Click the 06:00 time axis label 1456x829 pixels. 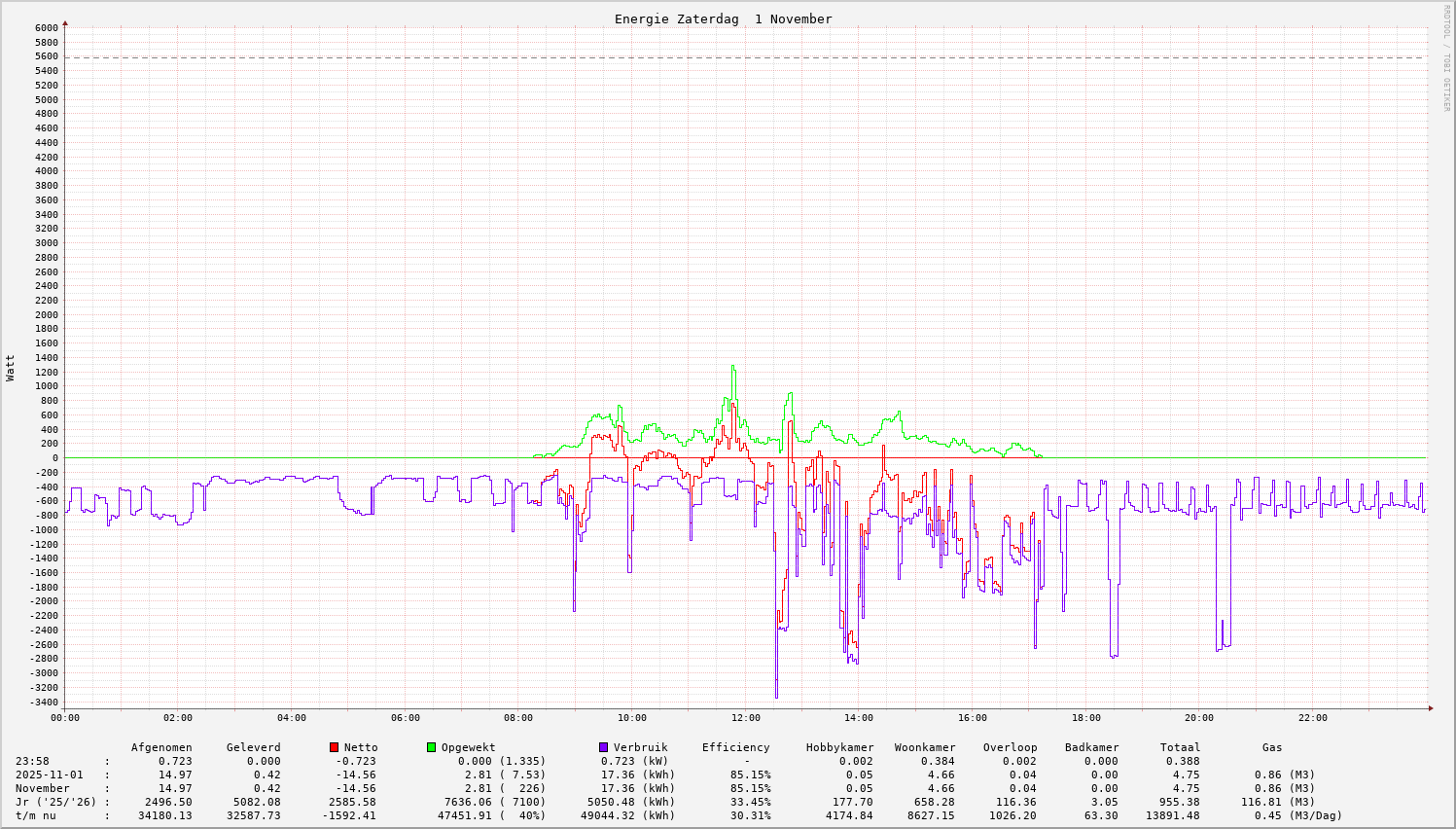pyautogui.click(x=405, y=718)
